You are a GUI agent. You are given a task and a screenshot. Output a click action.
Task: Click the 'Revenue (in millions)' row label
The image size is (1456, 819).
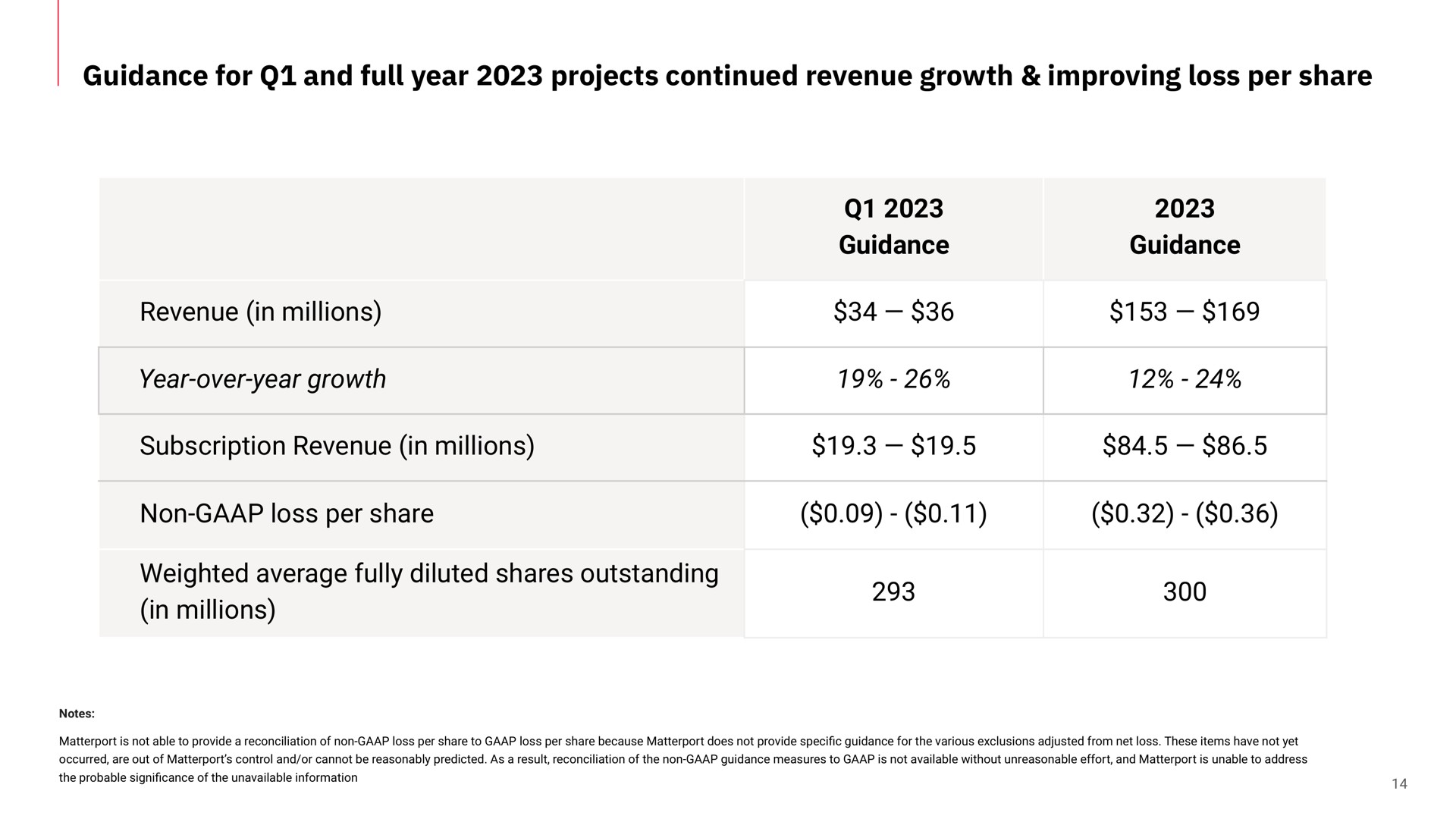[261, 312]
